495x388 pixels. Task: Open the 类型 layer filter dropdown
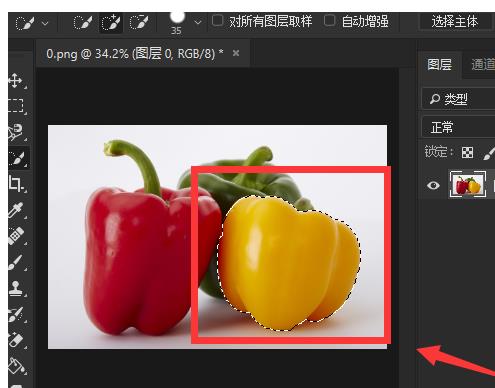[458, 99]
